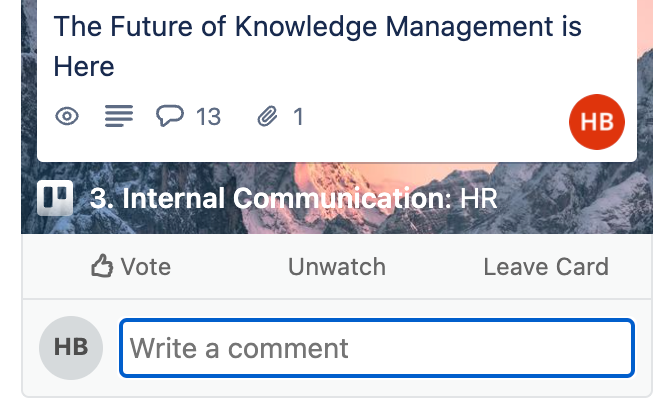The height and width of the screenshot is (412, 672).
Task: Click the watching eye icon on the card
Action: 67,117
